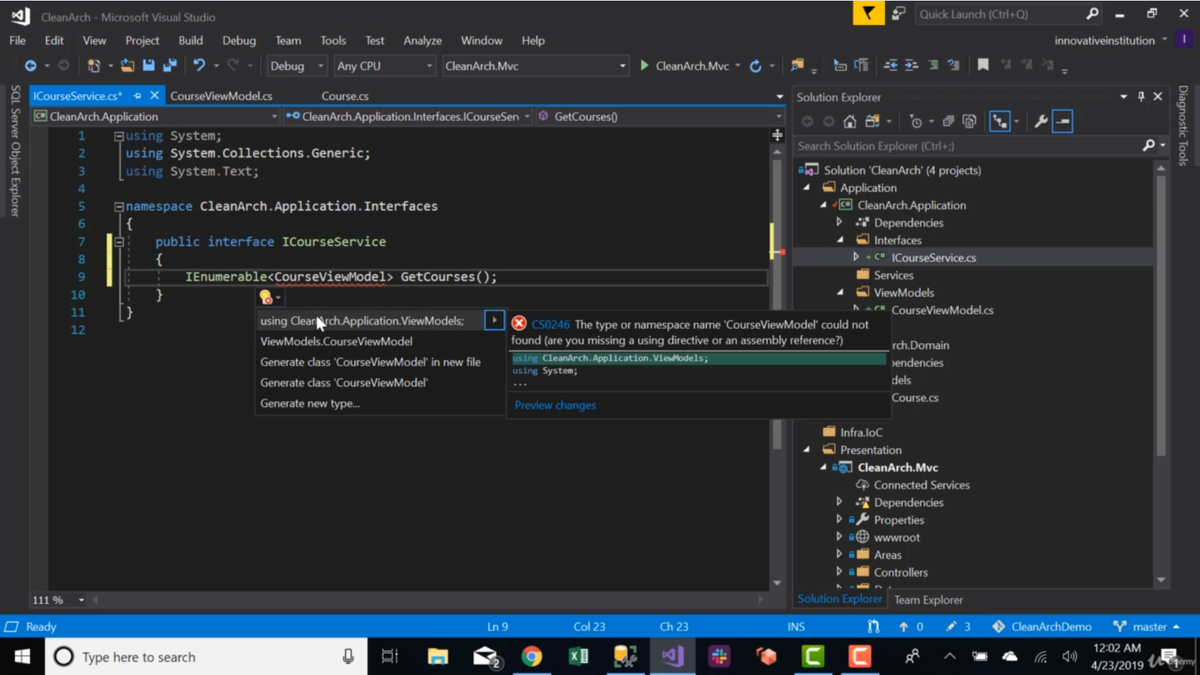Click the lightbulb quick actions icon
This screenshot has width=1200, height=675.
266,297
